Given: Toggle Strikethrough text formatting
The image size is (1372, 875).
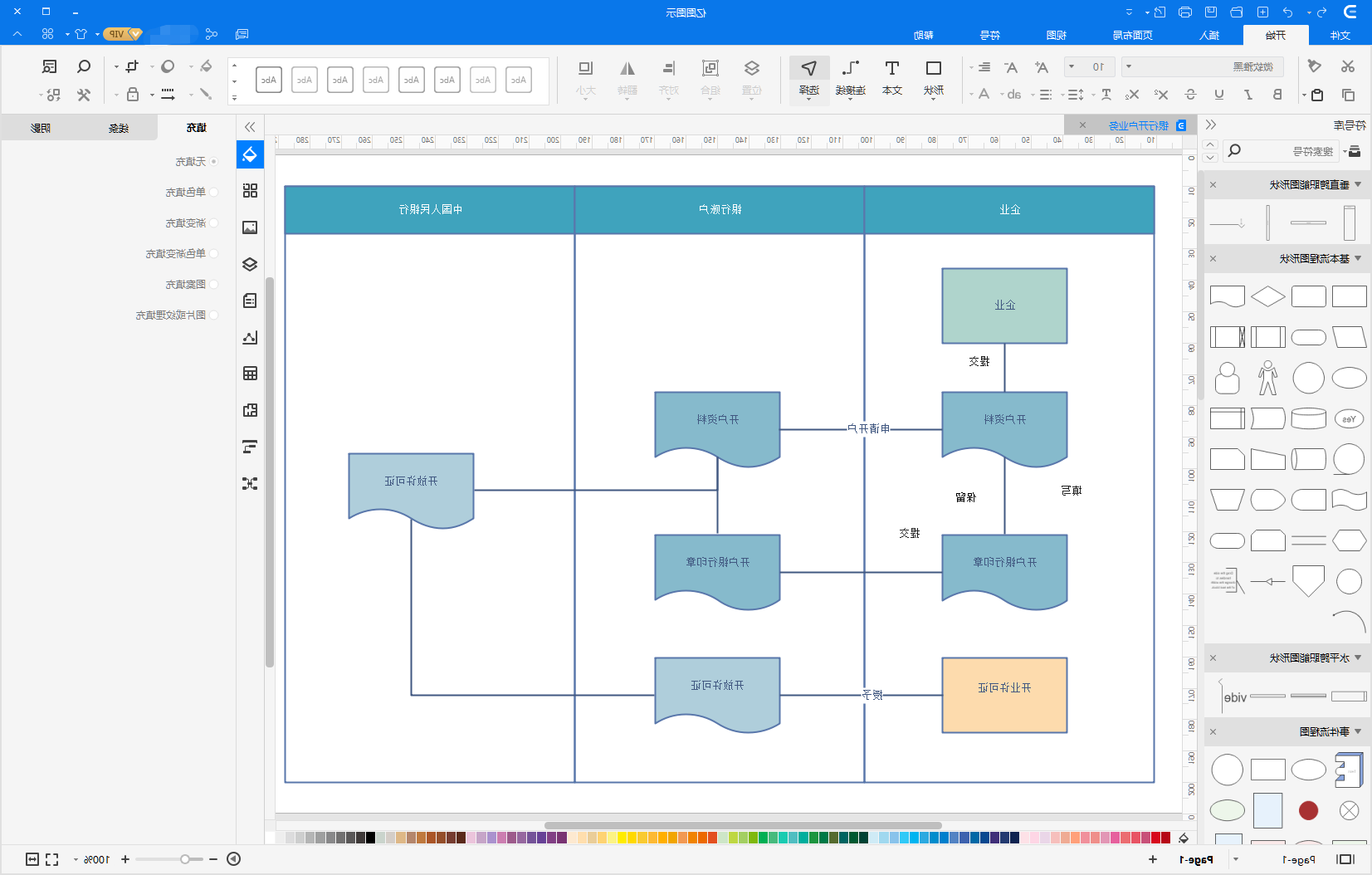Looking at the screenshot, I should pos(1190,95).
